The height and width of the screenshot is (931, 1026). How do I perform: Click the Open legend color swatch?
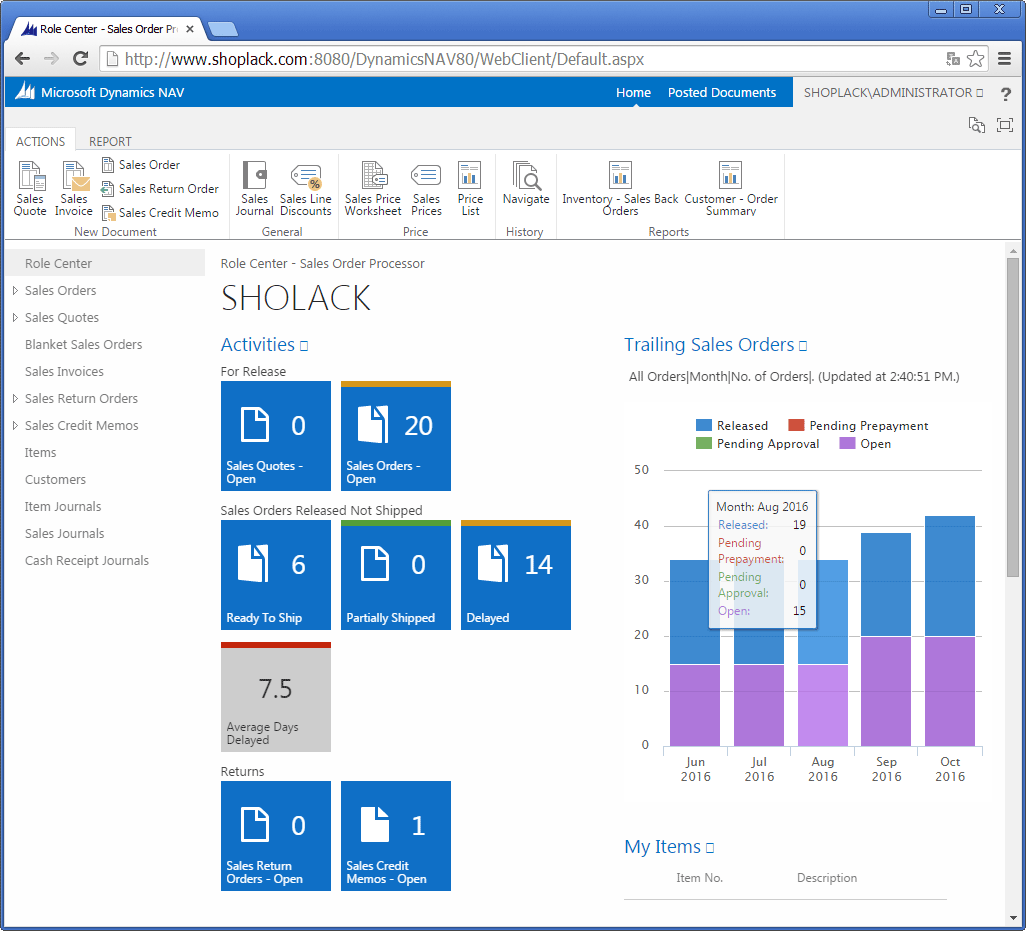point(847,444)
